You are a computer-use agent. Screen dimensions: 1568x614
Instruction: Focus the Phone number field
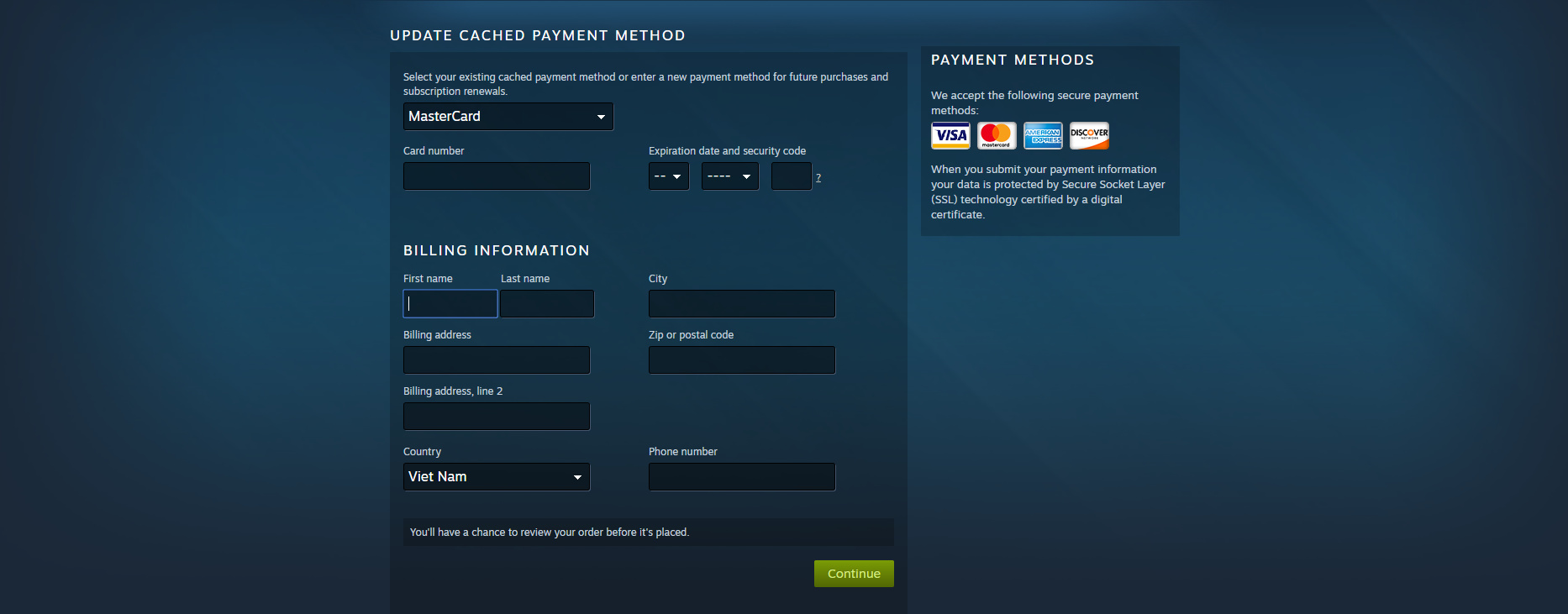742,477
